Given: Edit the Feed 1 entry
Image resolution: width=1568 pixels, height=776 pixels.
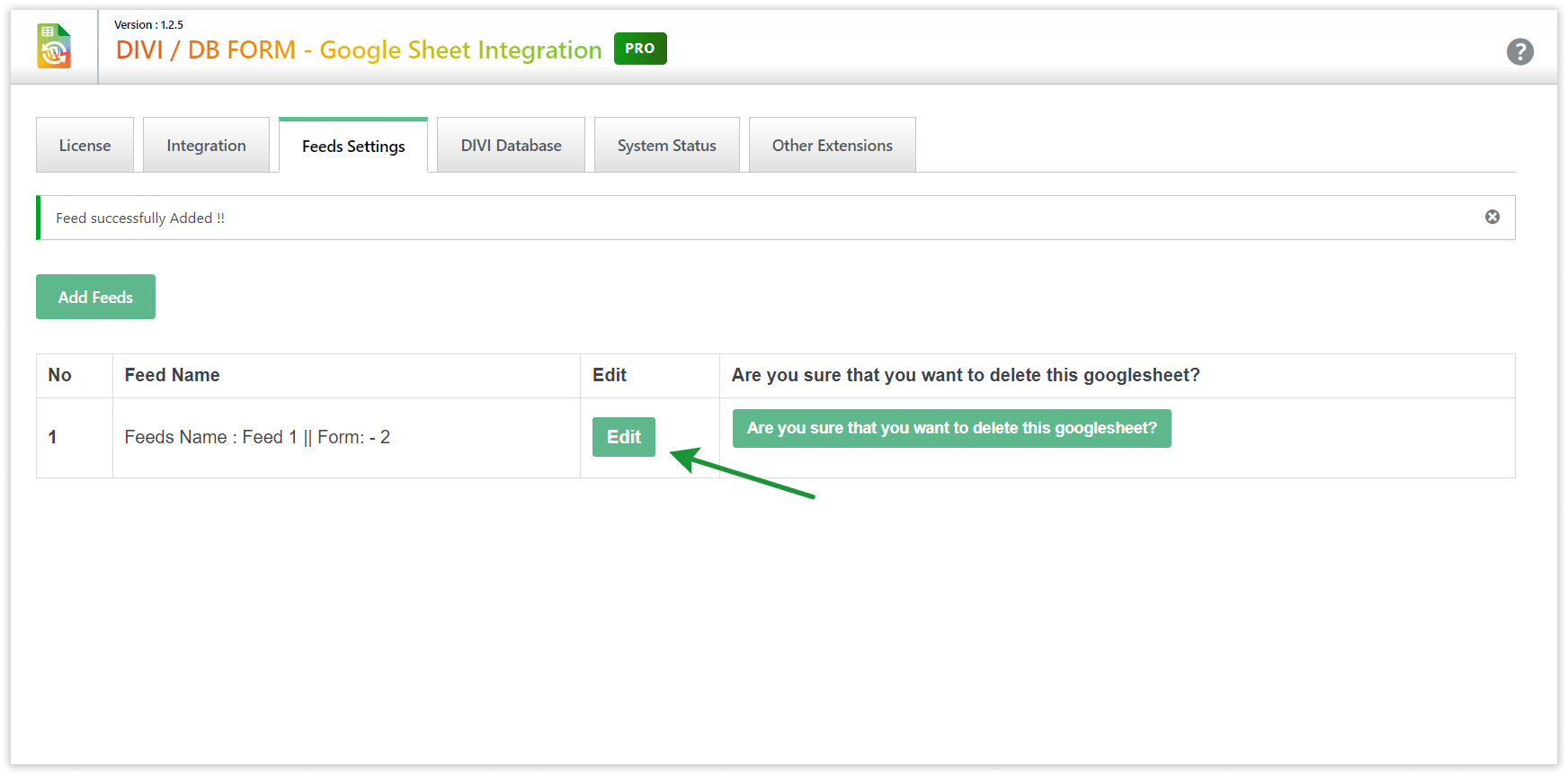Looking at the screenshot, I should pos(623,437).
